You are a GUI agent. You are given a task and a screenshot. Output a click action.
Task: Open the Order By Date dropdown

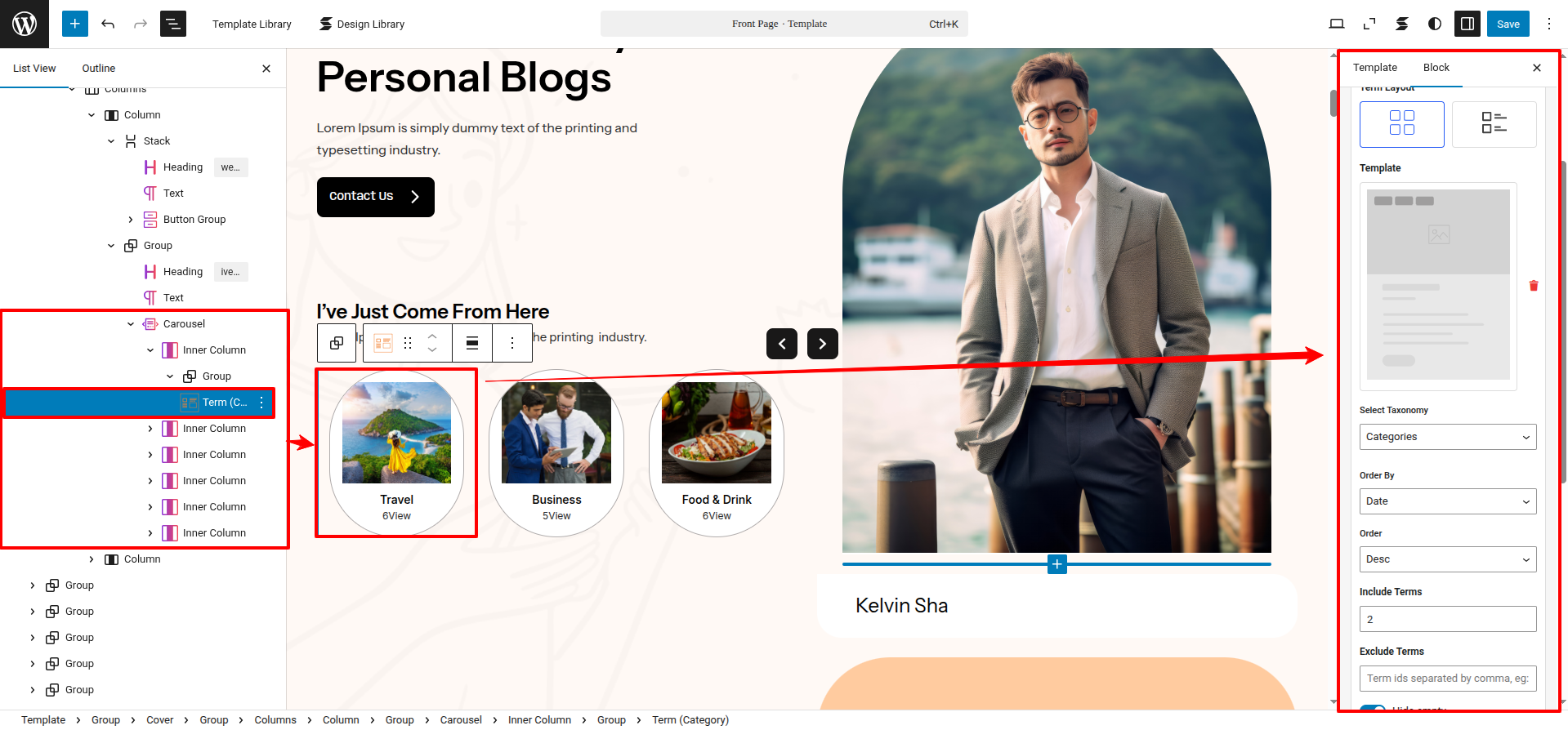[x=1447, y=501]
